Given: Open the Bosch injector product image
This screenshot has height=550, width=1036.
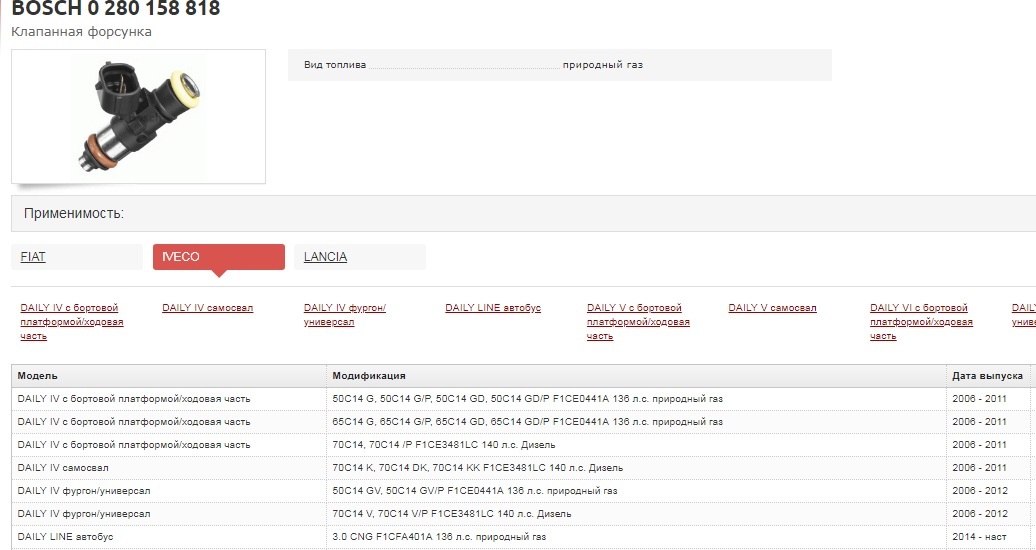Looking at the screenshot, I should 138,116.
